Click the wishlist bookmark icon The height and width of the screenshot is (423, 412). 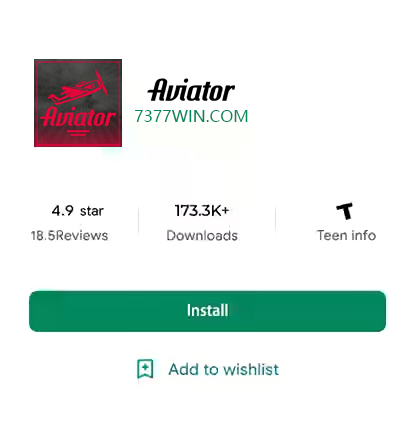(x=145, y=369)
